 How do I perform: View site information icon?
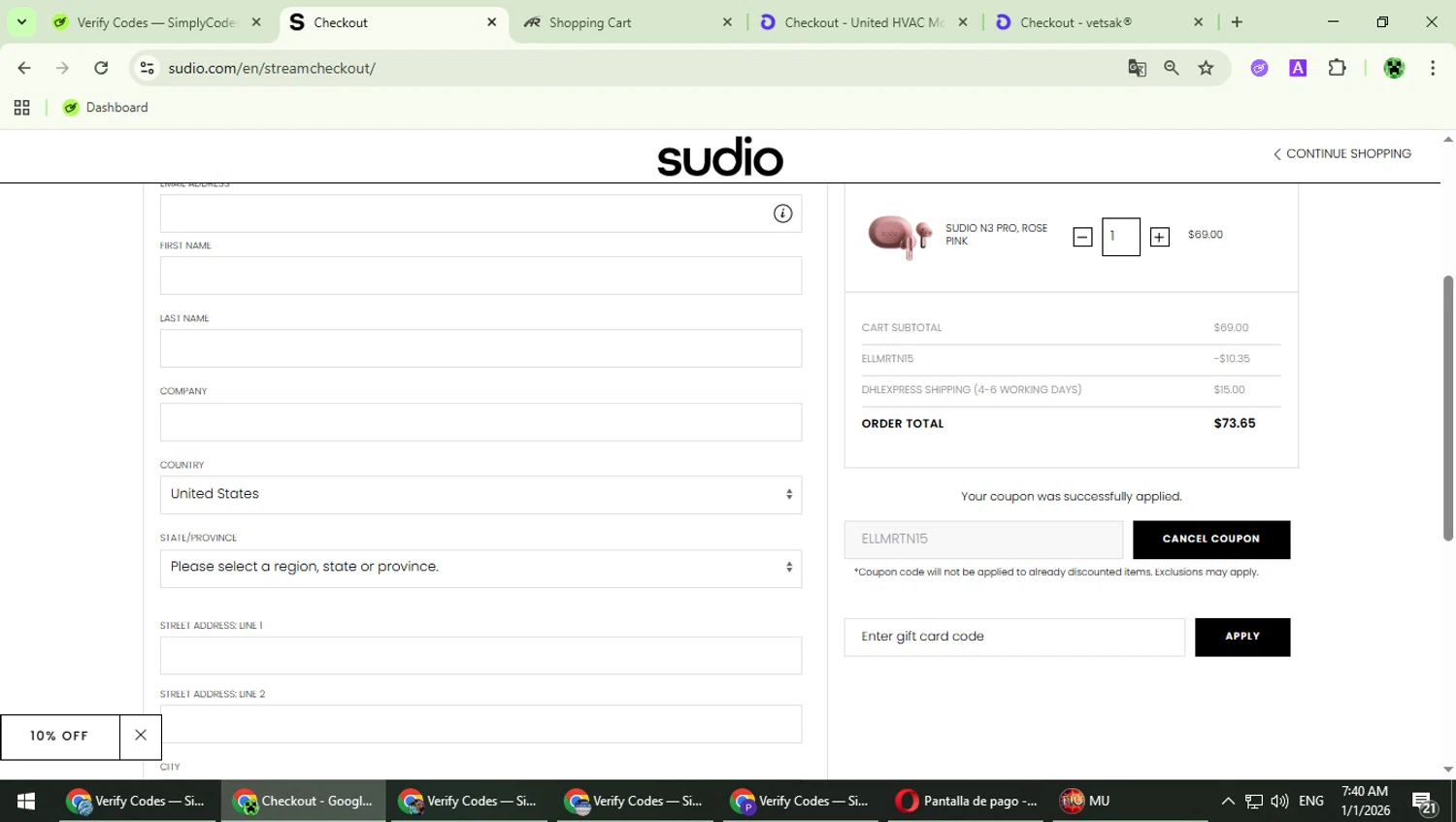(147, 68)
